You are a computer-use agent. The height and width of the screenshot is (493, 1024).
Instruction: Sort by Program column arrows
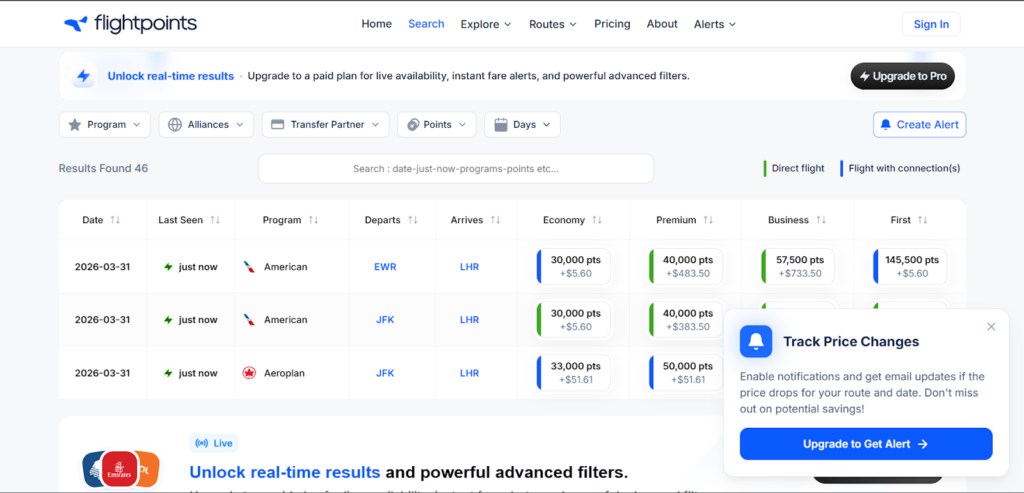point(313,220)
